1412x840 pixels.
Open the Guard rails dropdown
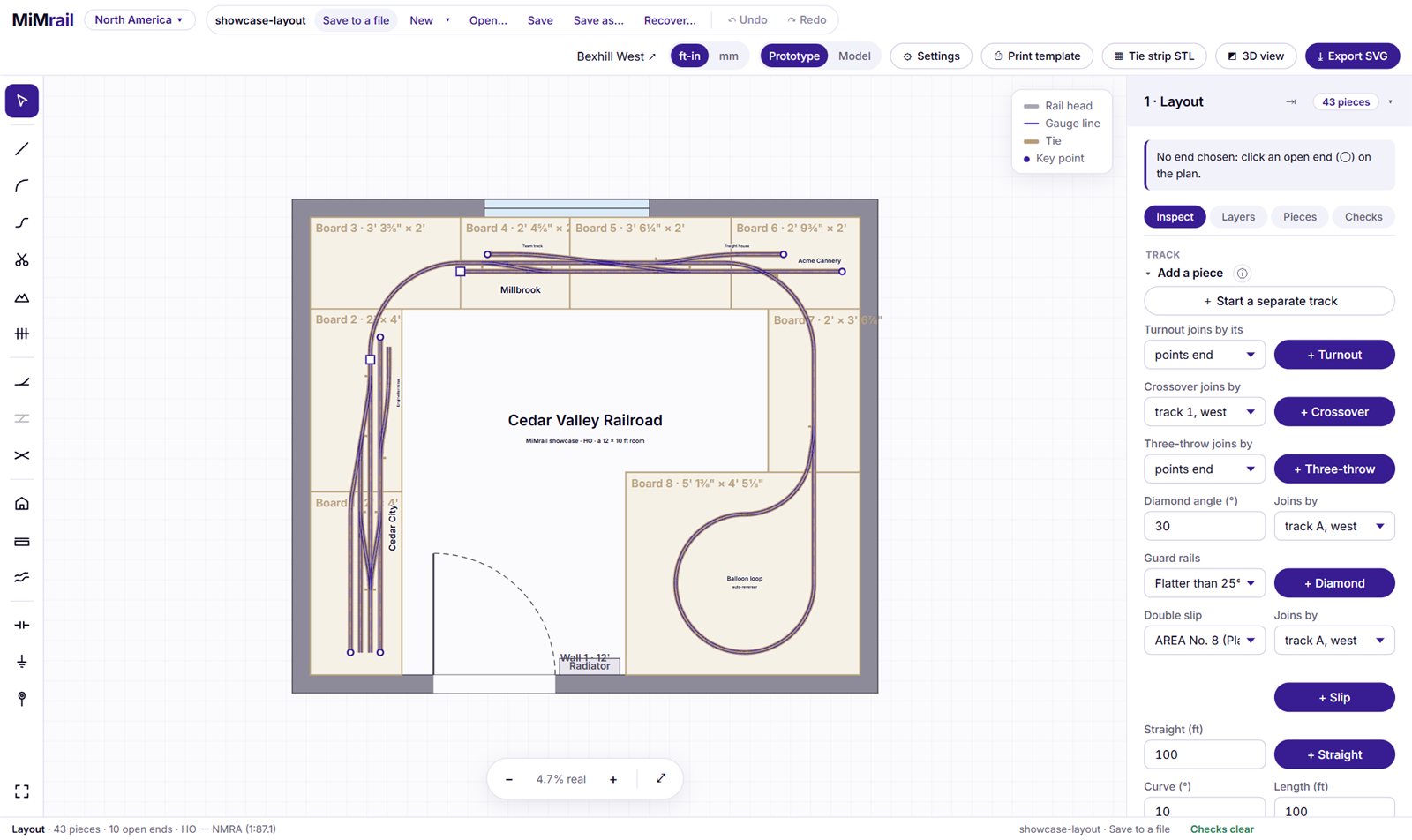(x=1205, y=583)
